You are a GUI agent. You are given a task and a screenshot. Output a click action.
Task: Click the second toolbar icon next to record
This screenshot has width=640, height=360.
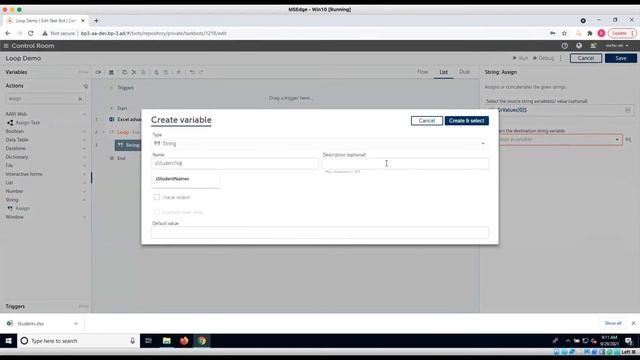coord(111,72)
